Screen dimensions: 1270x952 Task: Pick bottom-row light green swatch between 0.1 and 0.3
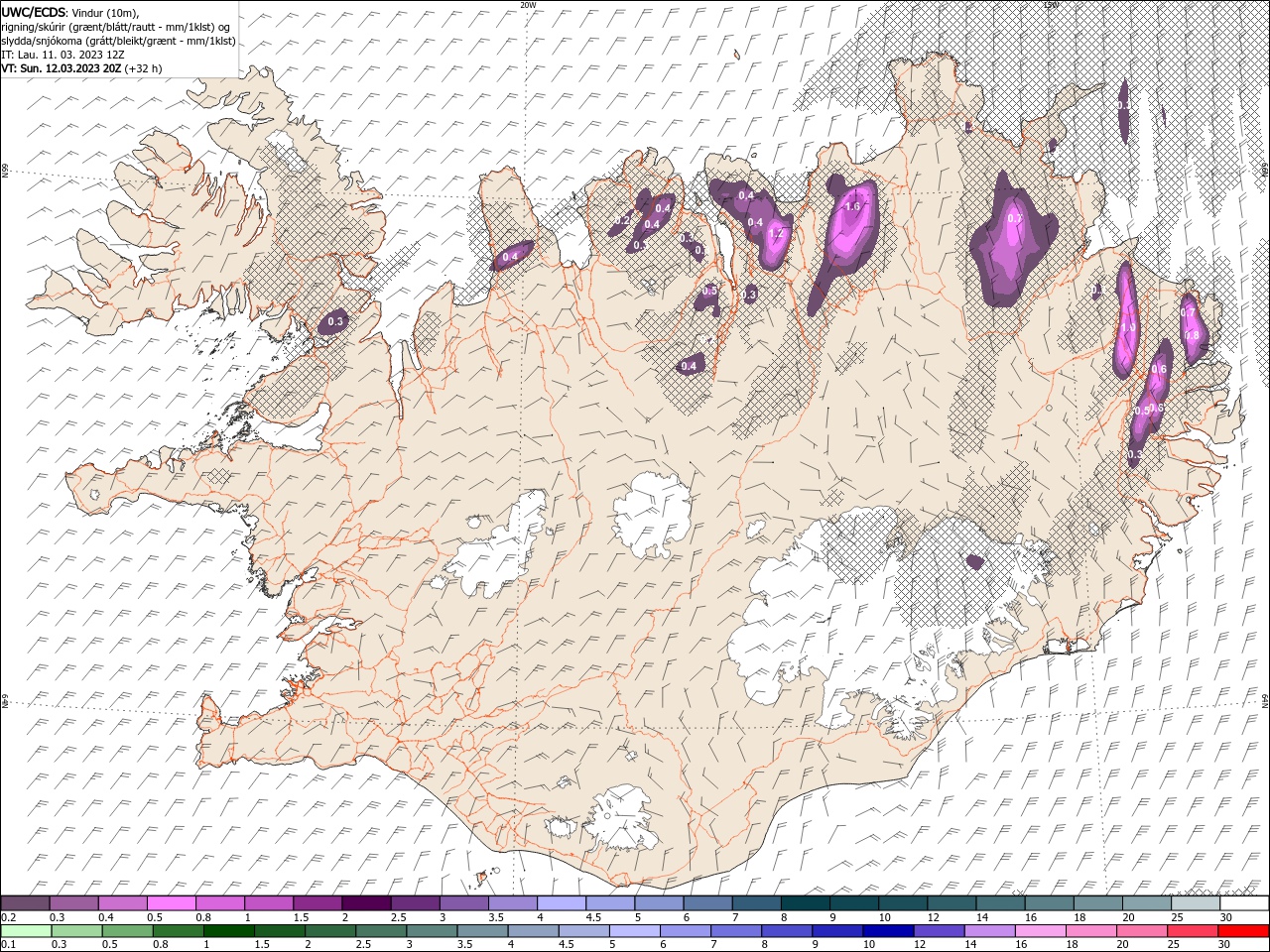[26, 930]
